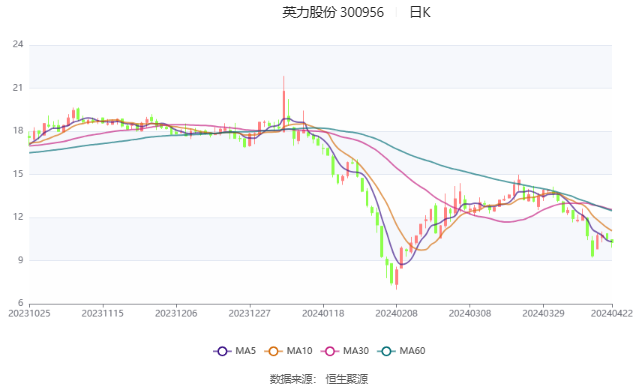
Task: Click the x-axis date 20240329
Action: coord(544,313)
